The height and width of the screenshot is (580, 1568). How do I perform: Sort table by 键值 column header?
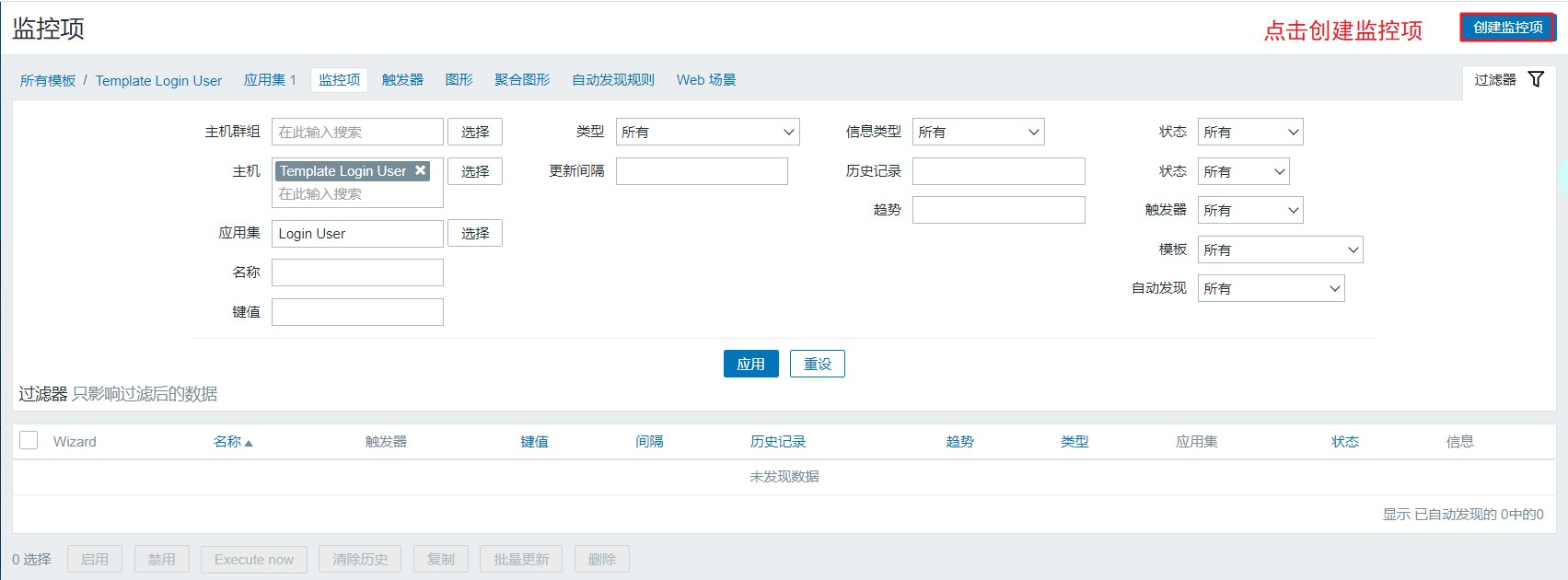(535, 441)
